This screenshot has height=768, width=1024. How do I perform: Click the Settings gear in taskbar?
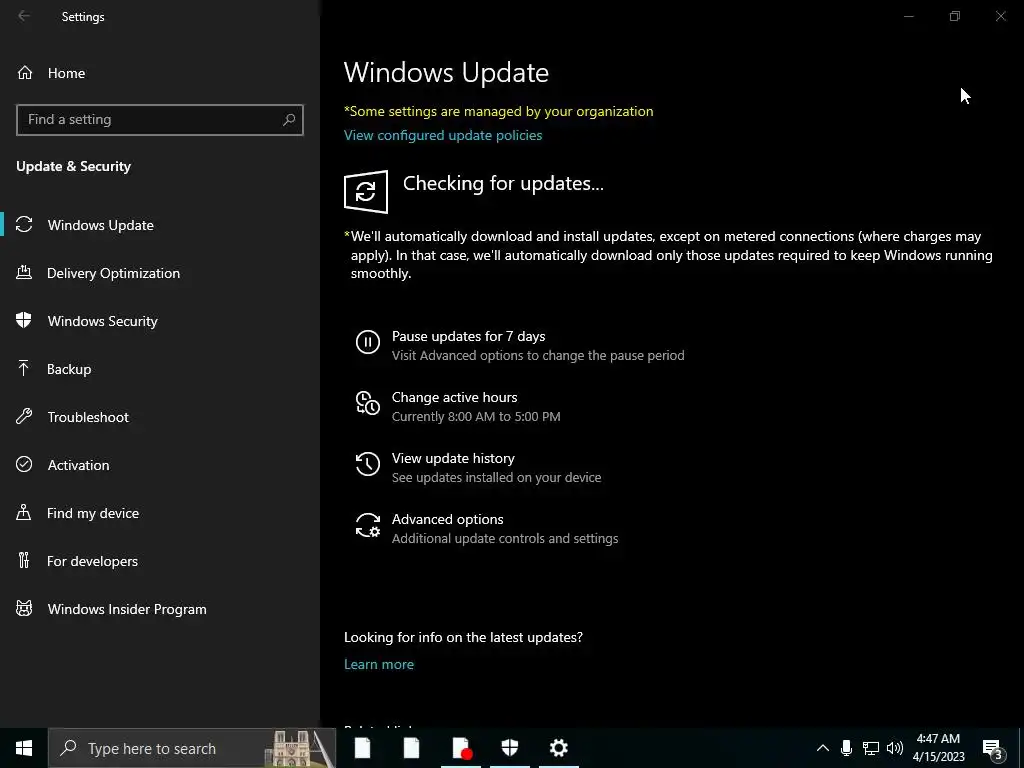pos(558,748)
